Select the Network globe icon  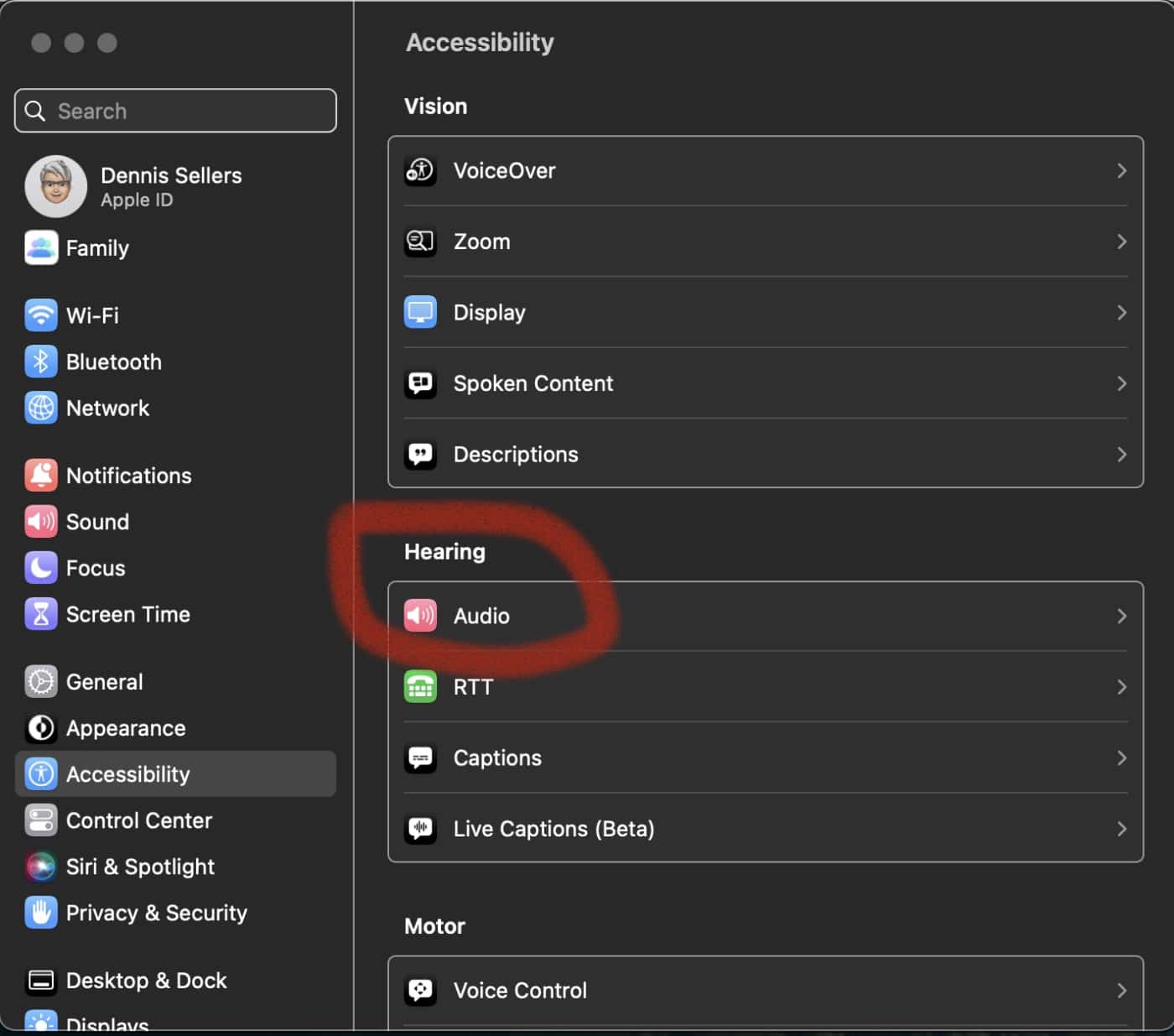point(41,408)
